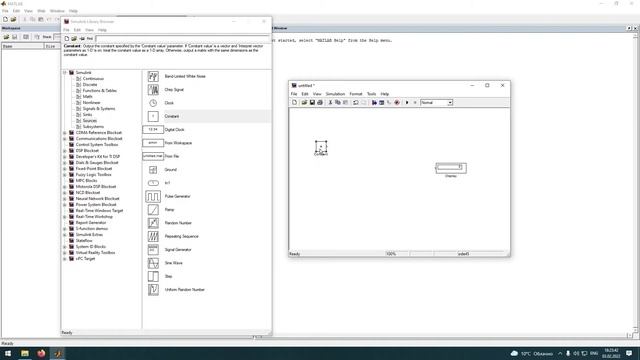Viewport: 640px width, 360px height.
Task: Expand the Virtual Reality Toolbox node
Action: (64, 253)
